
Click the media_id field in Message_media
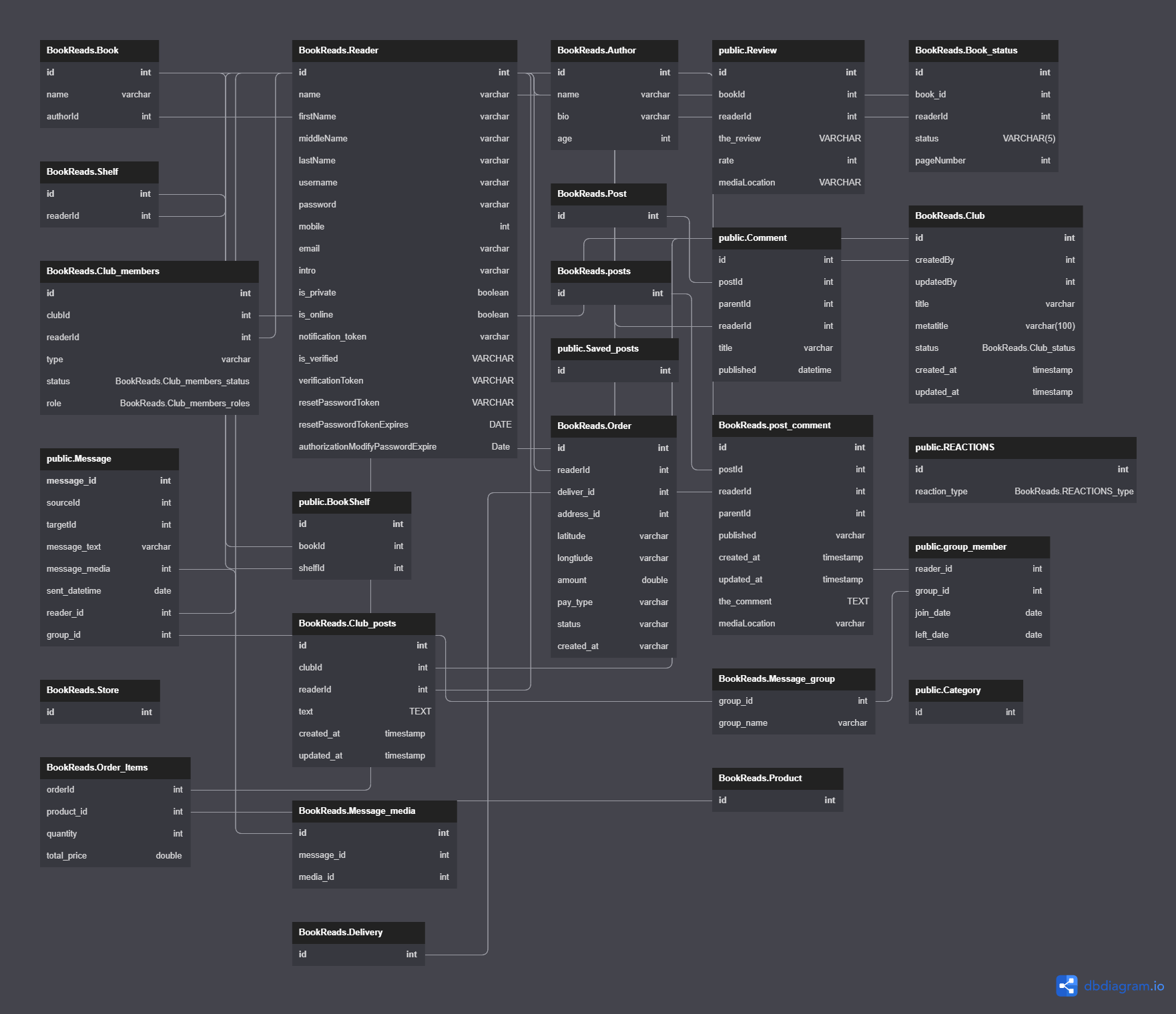(374, 877)
